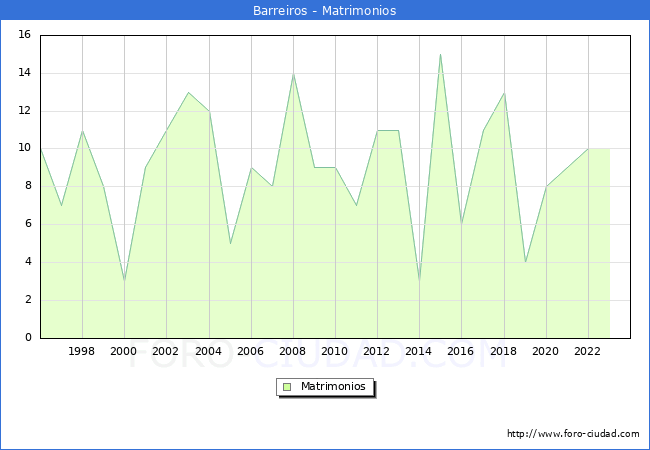Click the 2004 x-axis label
The height and width of the screenshot is (450, 650).
pyautogui.click(x=208, y=351)
